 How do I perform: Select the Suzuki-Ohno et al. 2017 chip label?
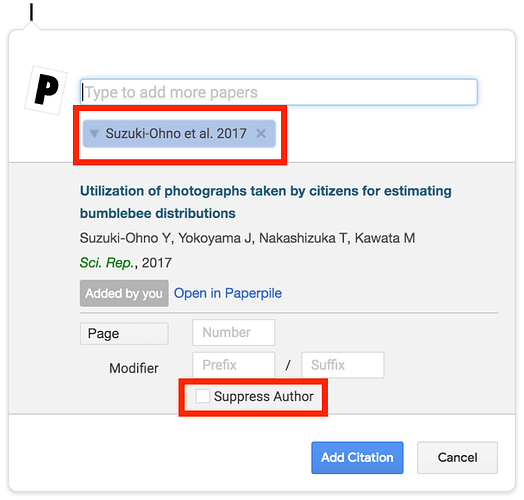pyautogui.click(x=176, y=134)
